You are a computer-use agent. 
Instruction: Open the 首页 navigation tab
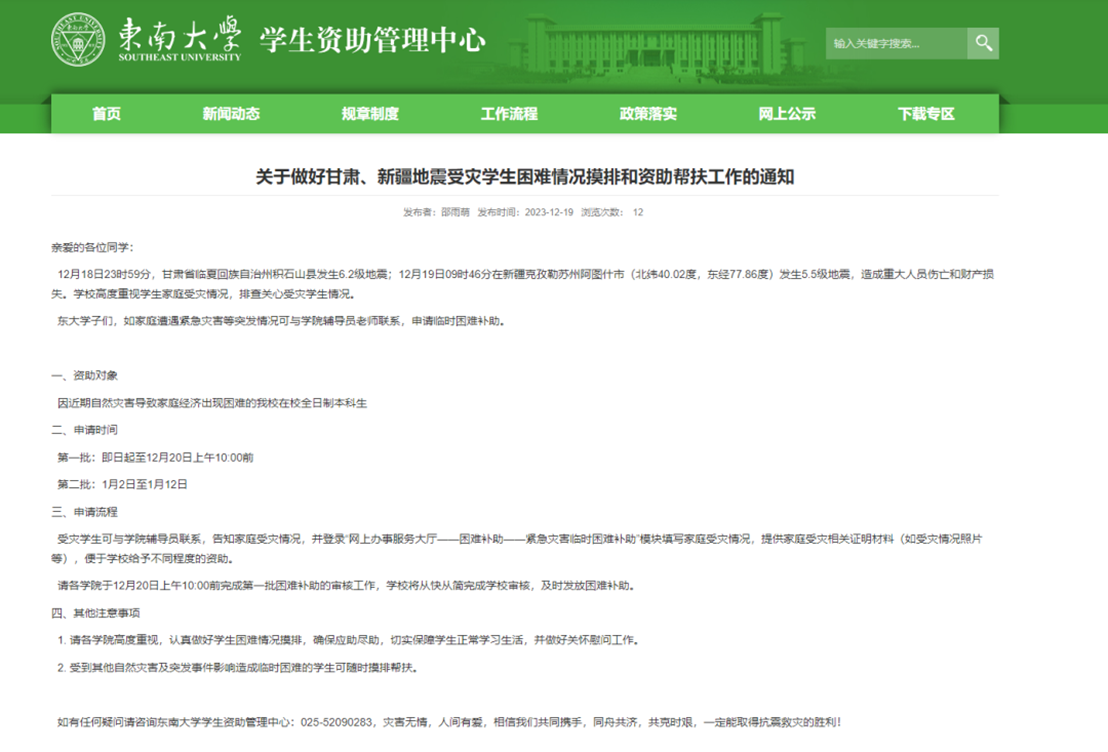pyautogui.click(x=106, y=114)
